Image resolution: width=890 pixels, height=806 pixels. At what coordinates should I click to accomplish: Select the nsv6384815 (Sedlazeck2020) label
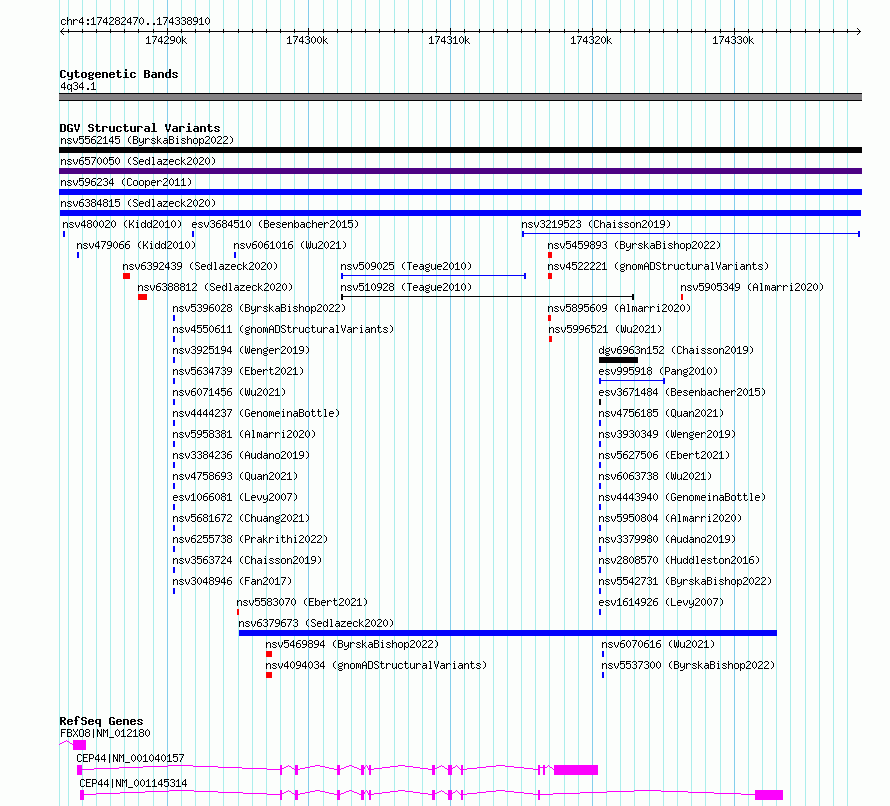tap(138, 203)
